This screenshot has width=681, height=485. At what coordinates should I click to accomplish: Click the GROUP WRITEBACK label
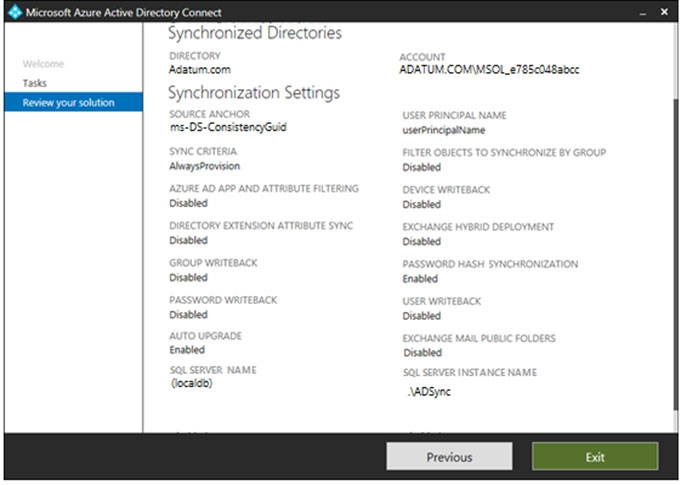(213, 263)
